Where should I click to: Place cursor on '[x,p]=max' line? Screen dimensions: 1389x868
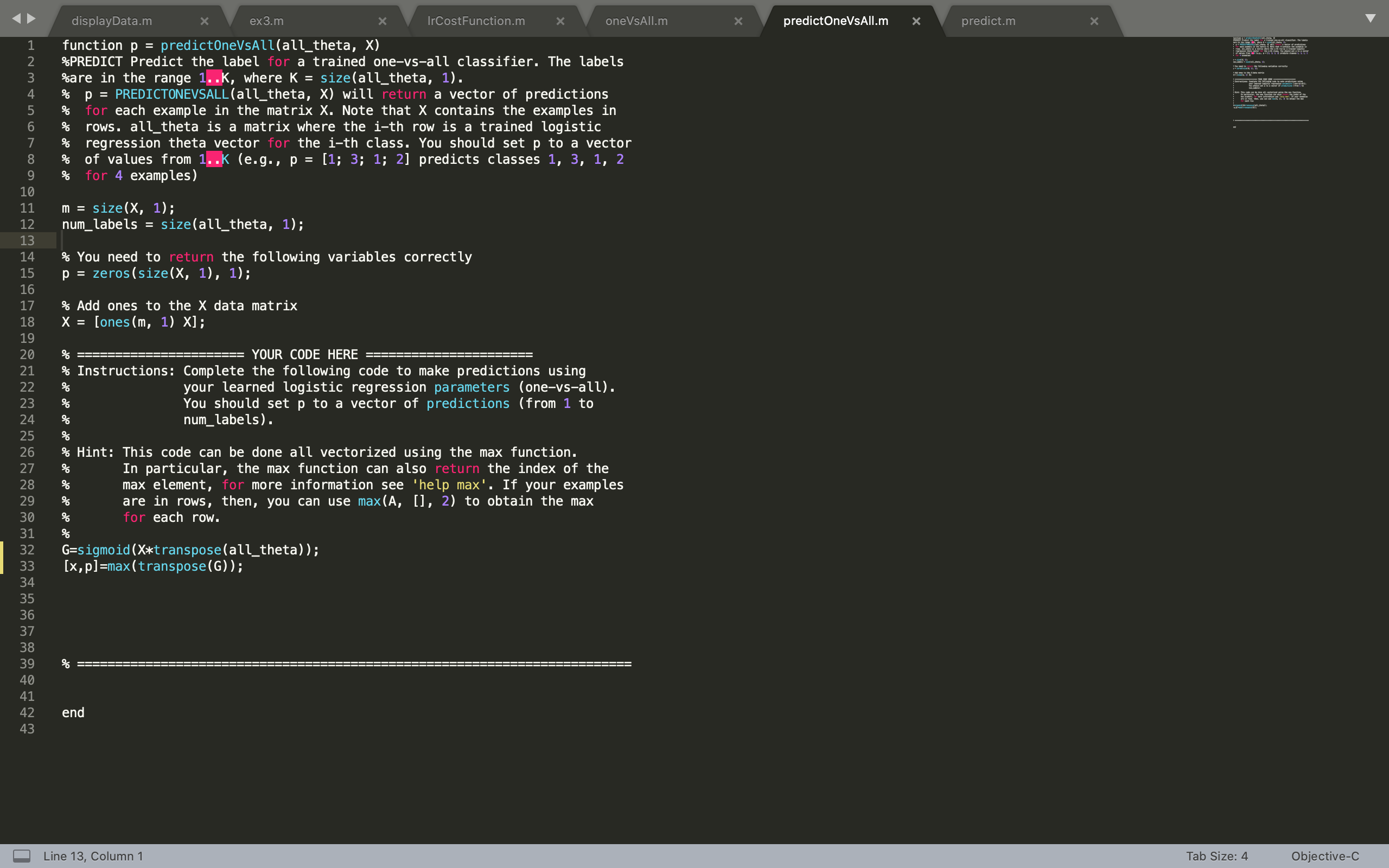click(152, 566)
